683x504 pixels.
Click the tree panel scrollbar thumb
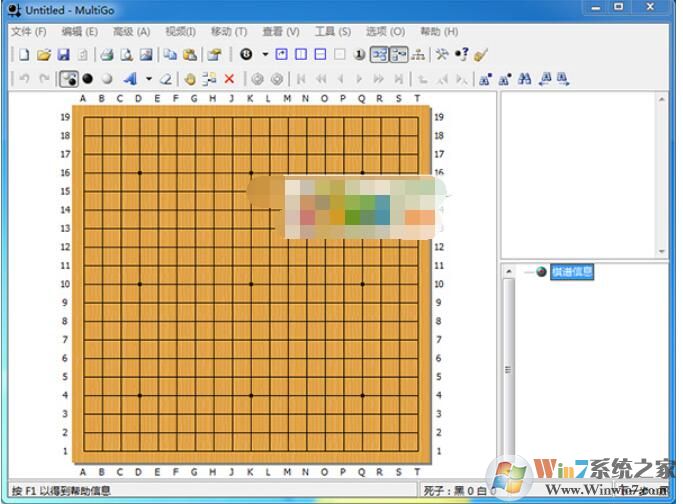click(x=508, y=369)
